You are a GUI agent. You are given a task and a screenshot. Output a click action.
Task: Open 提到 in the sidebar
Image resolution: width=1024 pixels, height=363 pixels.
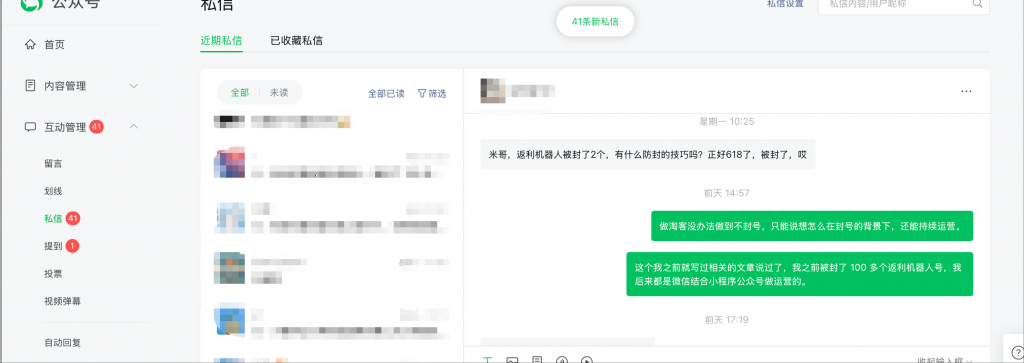pyautogui.click(x=53, y=246)
